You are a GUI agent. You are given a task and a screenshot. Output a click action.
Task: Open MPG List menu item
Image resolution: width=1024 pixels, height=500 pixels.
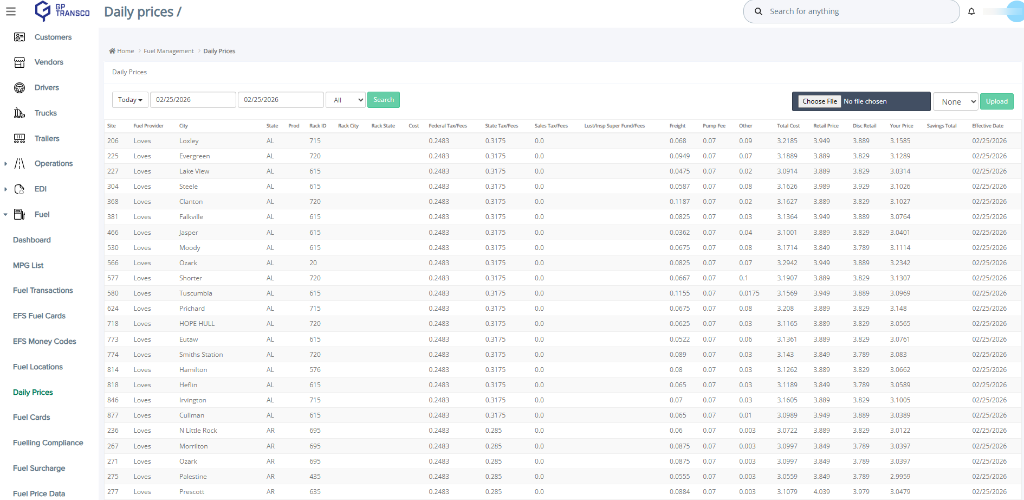[28, 266]
